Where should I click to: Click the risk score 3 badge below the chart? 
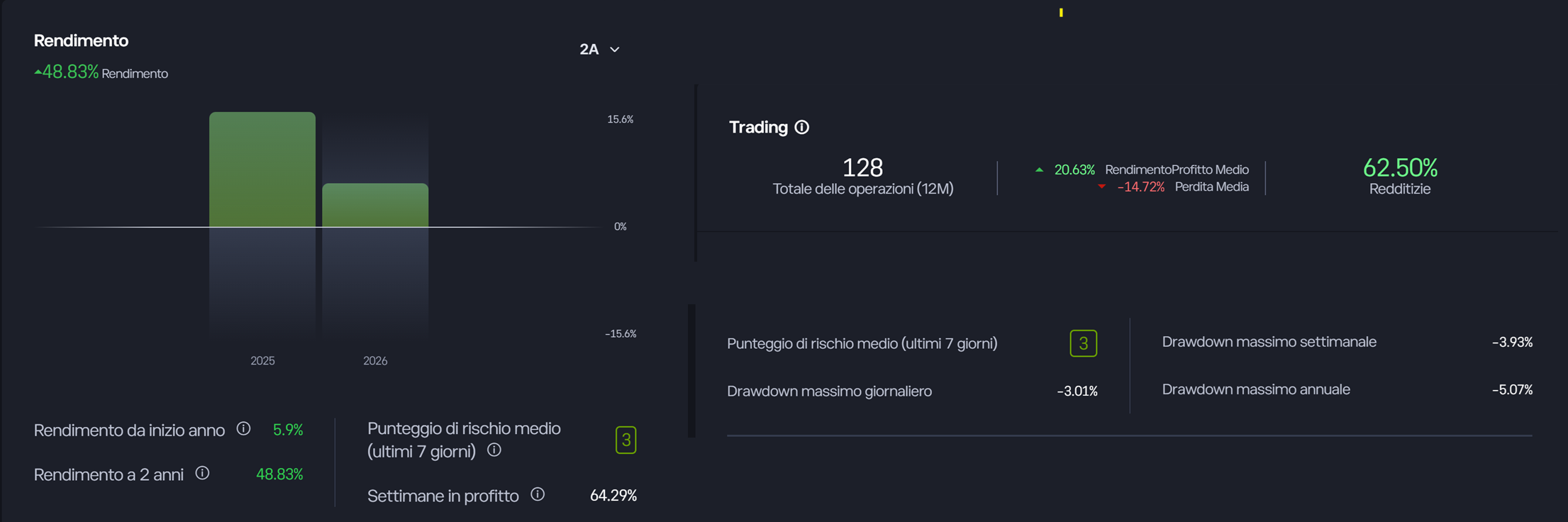pos(627,440)
